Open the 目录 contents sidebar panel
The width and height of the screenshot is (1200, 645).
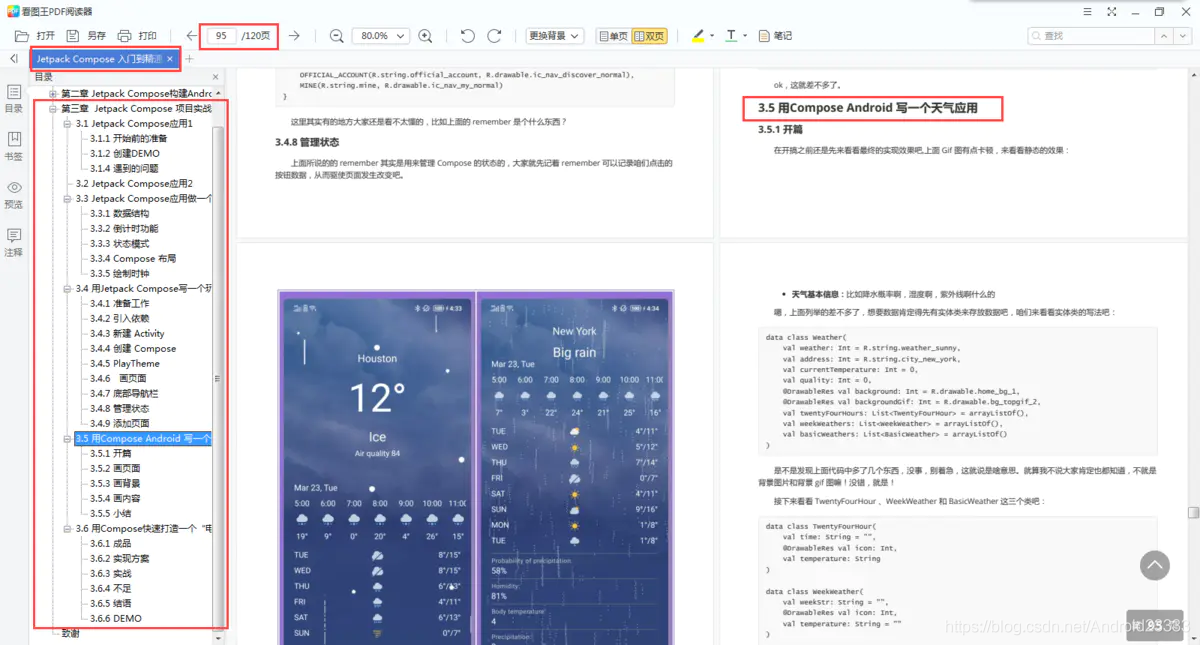[x=14, y=99]
